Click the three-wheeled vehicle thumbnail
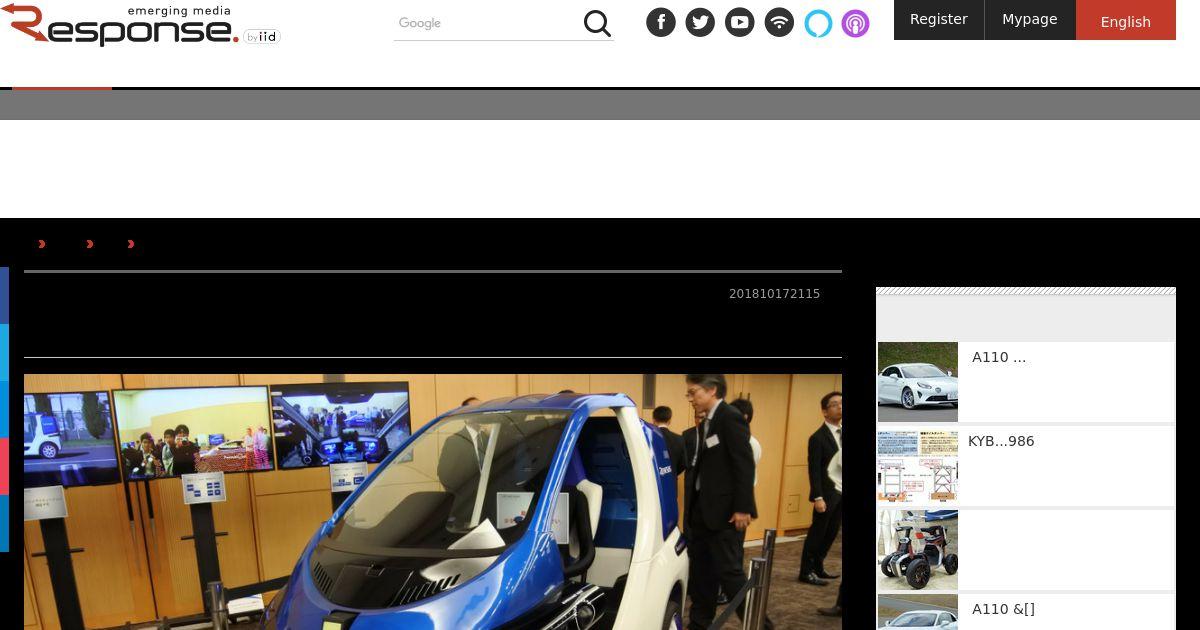This screenshot has width=1200, height=630. [918, 550]
